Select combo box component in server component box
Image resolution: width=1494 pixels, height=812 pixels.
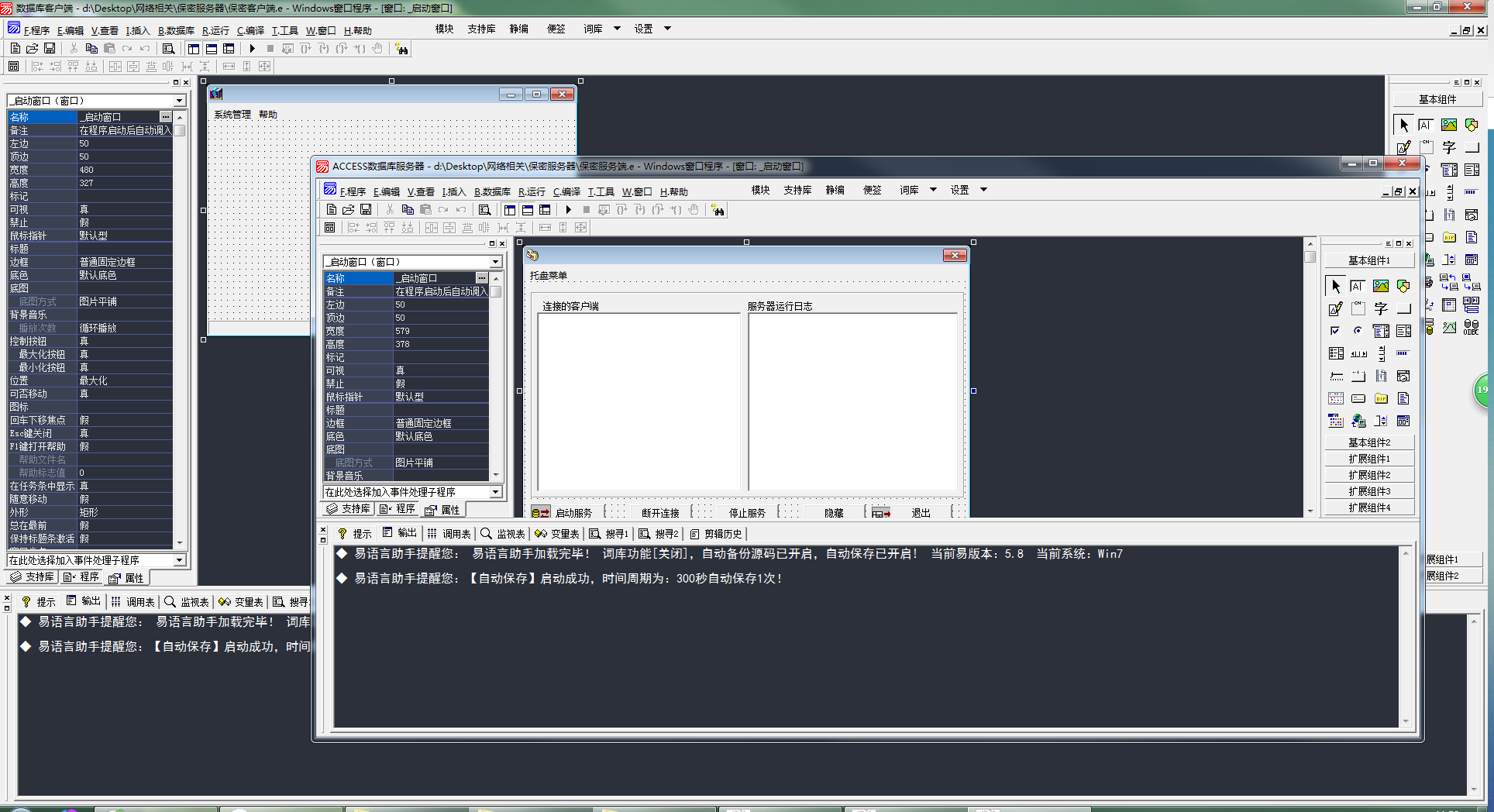click(x=1381, y=331)
